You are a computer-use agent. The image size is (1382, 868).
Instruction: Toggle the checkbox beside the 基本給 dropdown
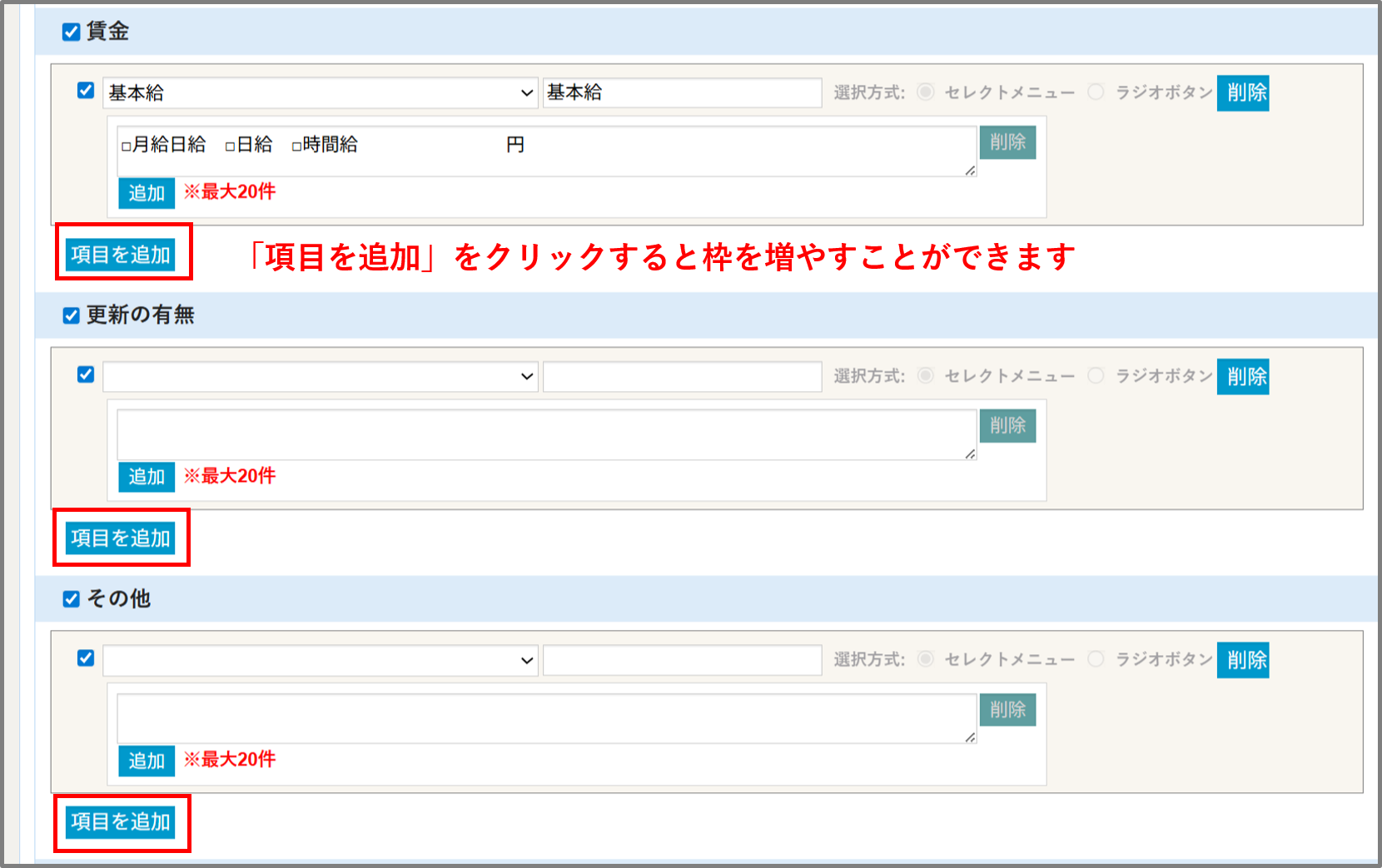click(x=86, y=91)
